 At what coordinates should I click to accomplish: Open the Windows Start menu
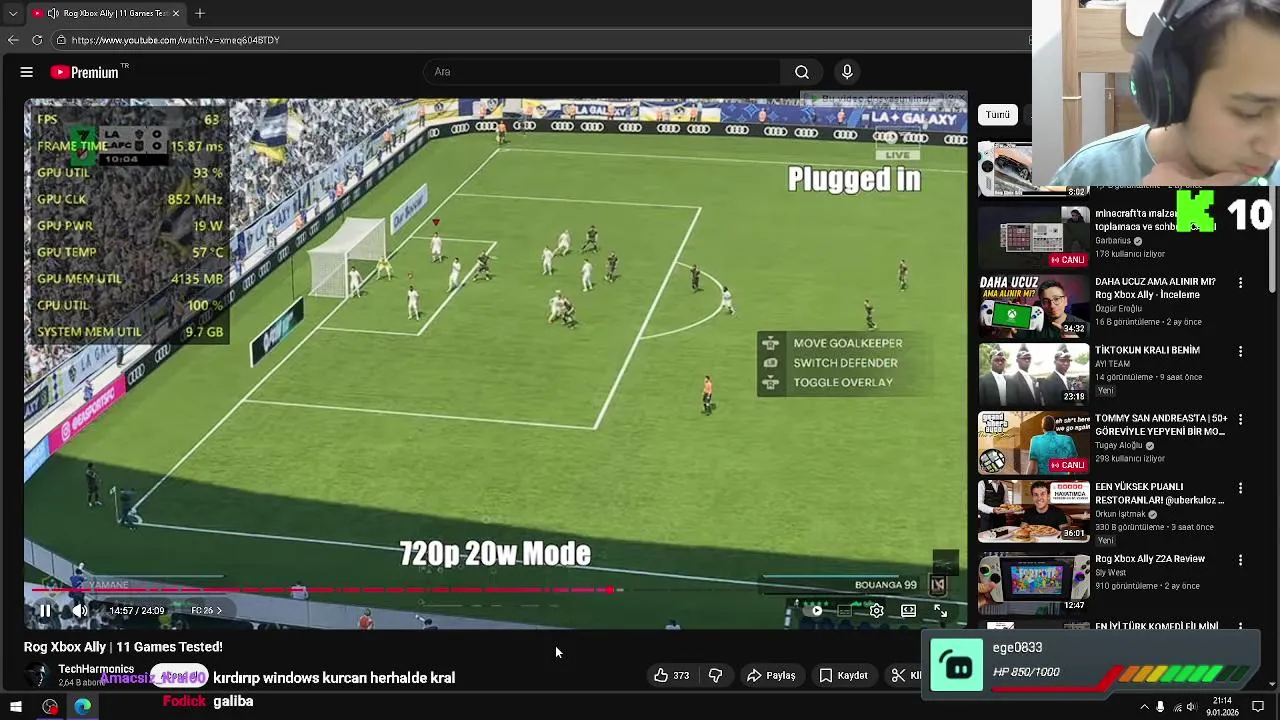pyautogui.click(x=15, y=707)
